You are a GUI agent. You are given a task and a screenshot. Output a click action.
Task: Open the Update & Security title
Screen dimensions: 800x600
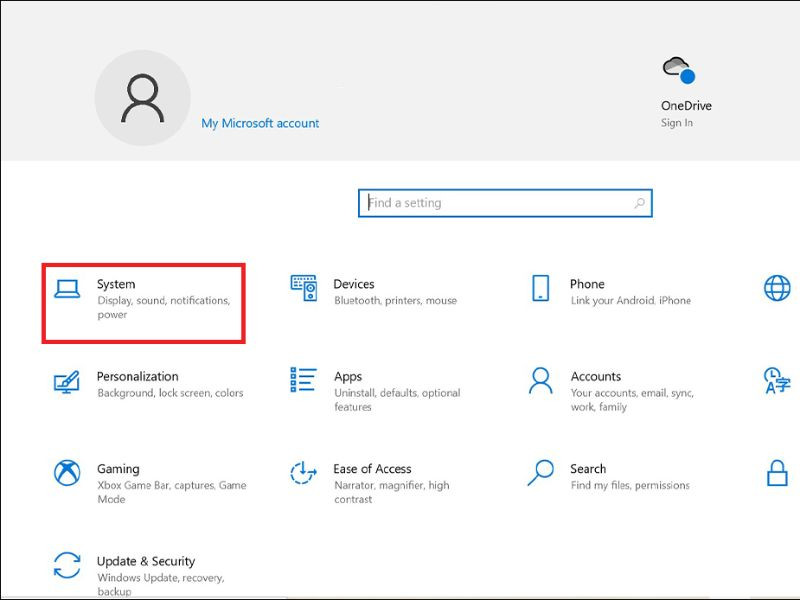point(146,561)
